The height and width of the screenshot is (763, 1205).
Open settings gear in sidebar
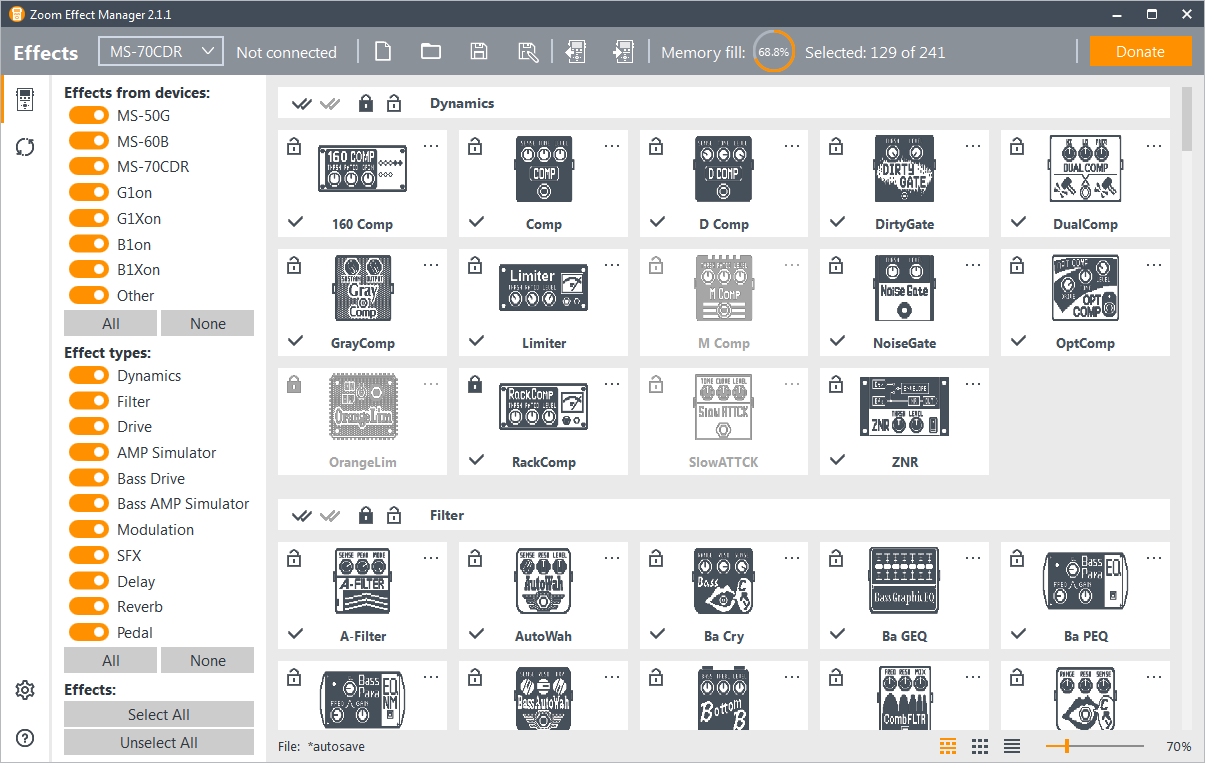(x=25, y=690)
